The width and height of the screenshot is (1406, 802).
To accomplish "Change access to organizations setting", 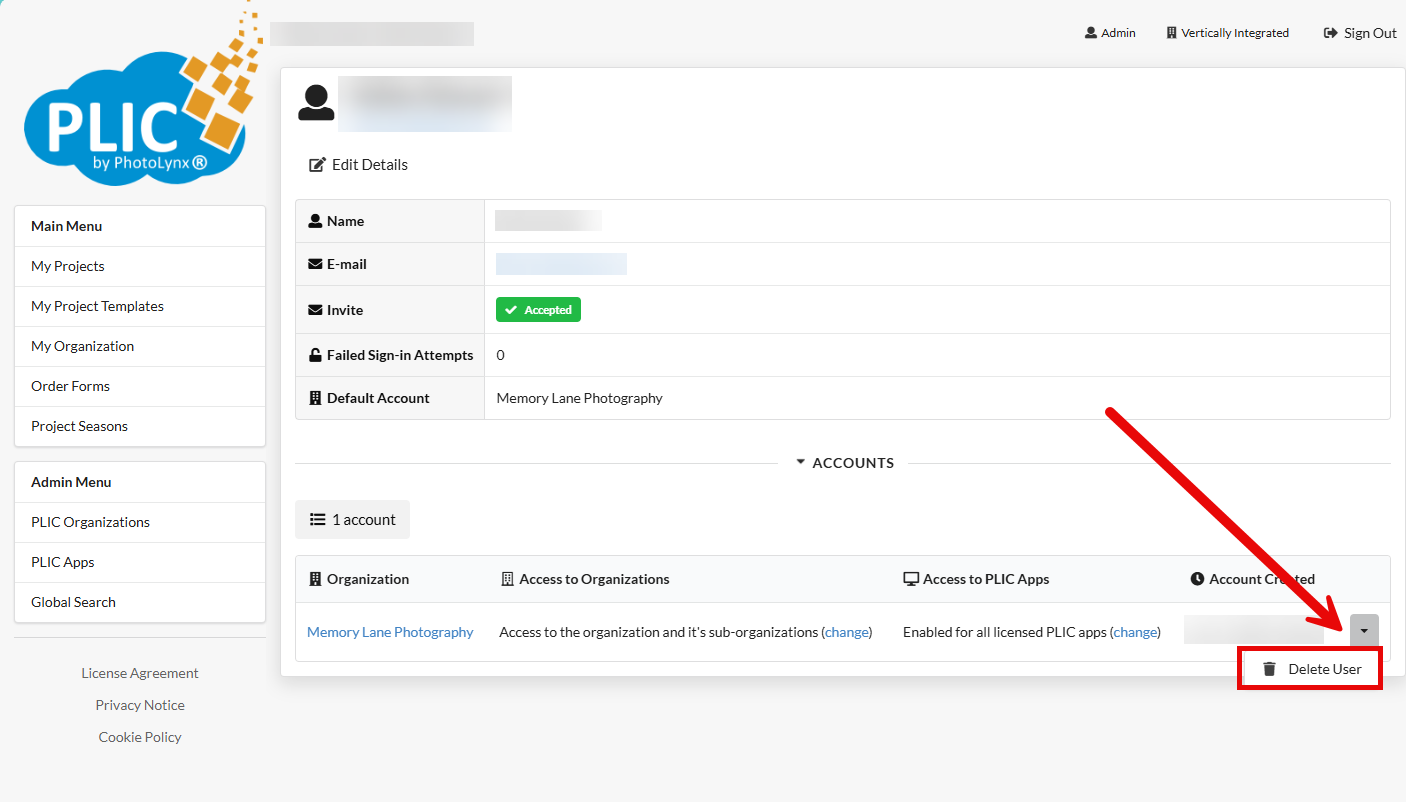I will click(x=846, y=632).
